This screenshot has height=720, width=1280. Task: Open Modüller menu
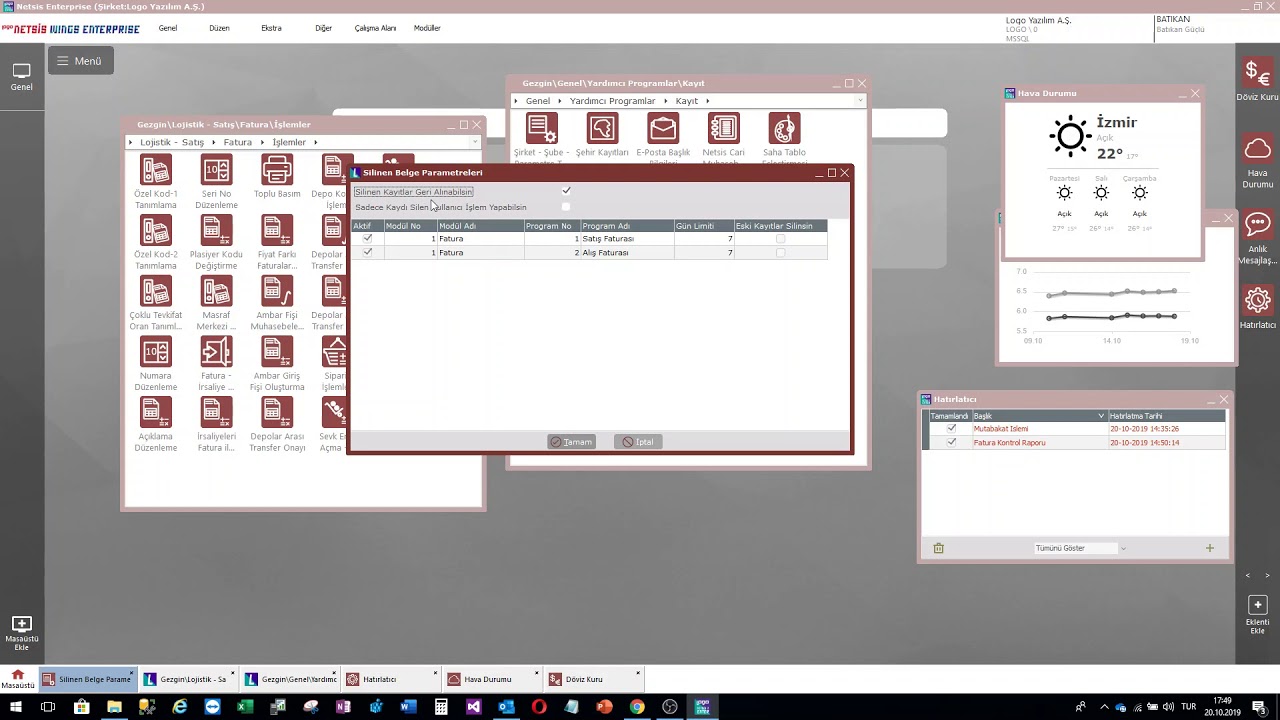point(427,28)
